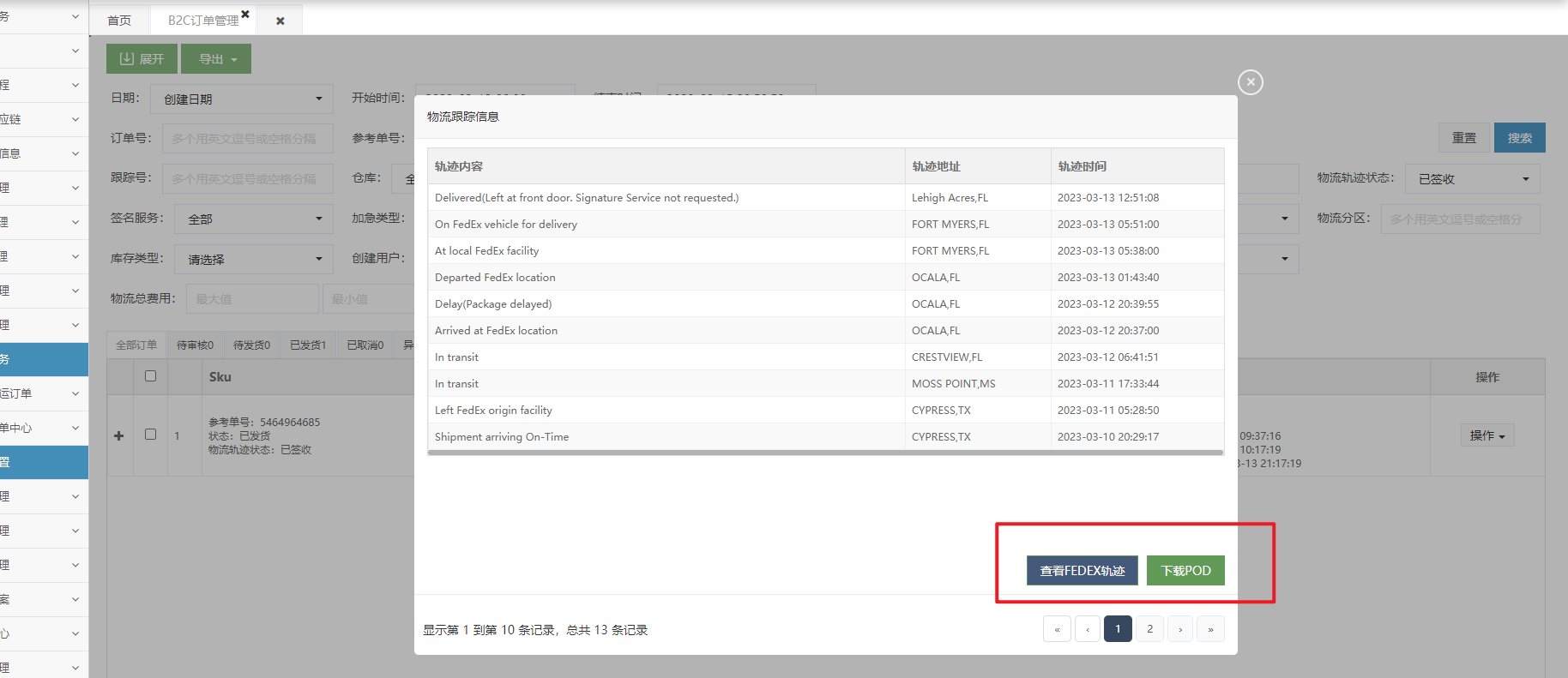Select the 全部订单 order tab
The width and height of the screenshot is (1568, 678).
click(136, 345)
